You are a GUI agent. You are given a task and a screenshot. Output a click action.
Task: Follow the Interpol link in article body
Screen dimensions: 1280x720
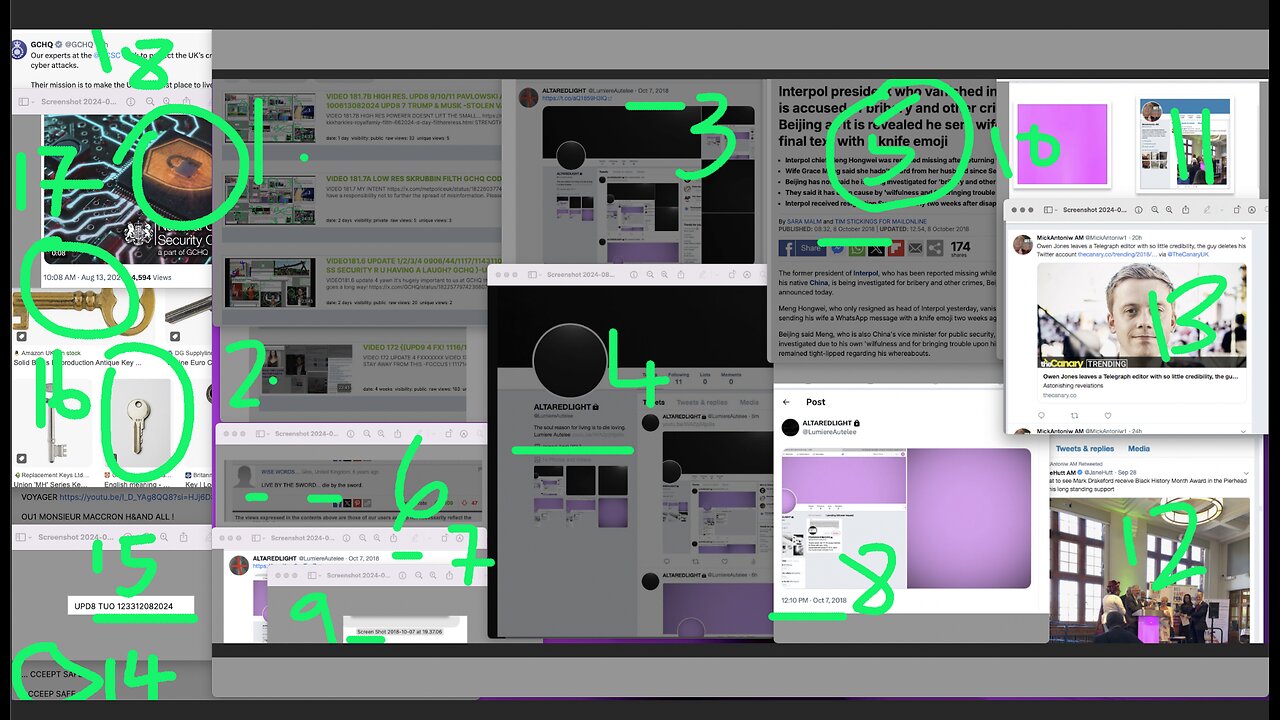pos(865,273)
